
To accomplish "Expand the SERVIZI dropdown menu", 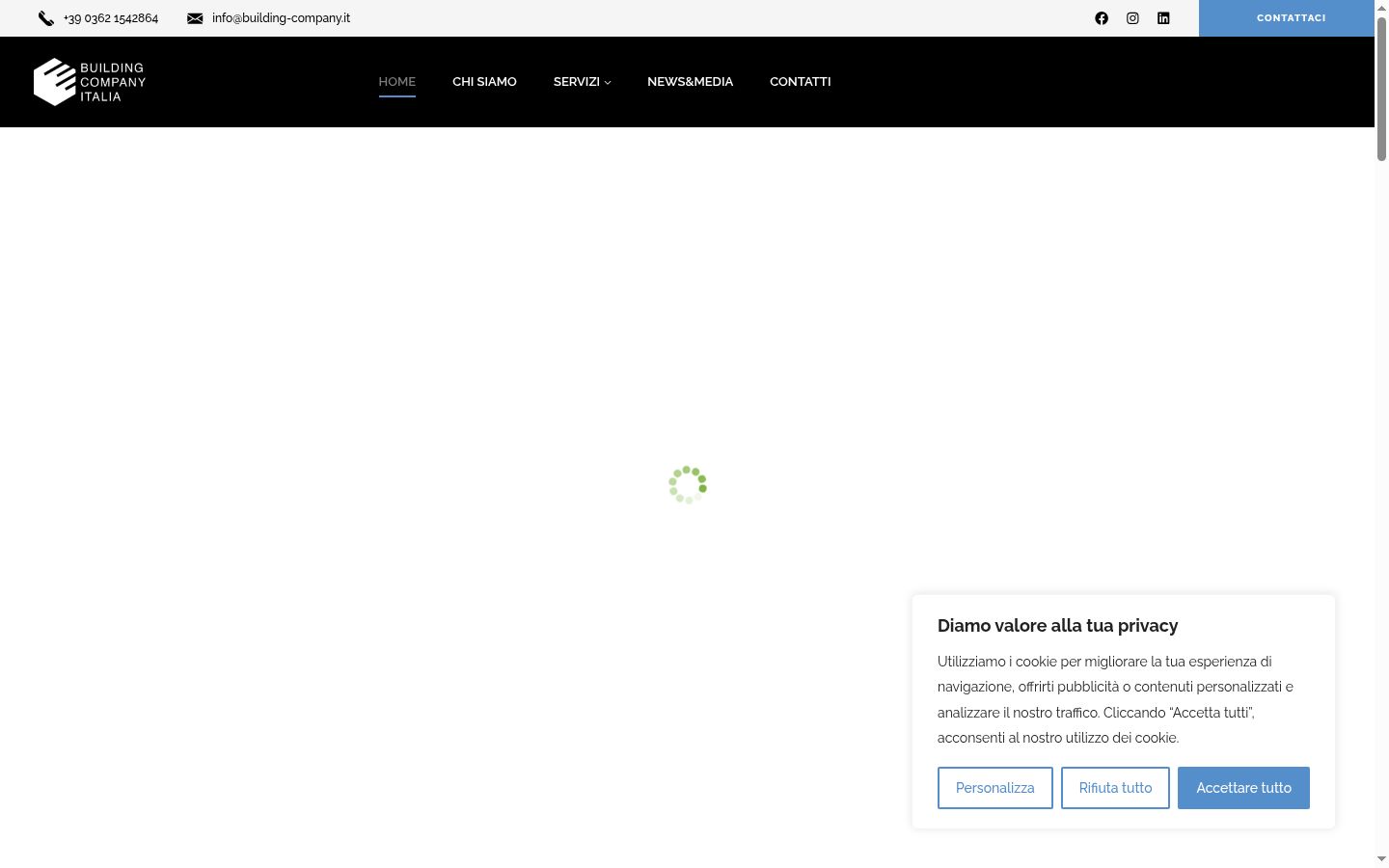I will click(x=582, y=82).
